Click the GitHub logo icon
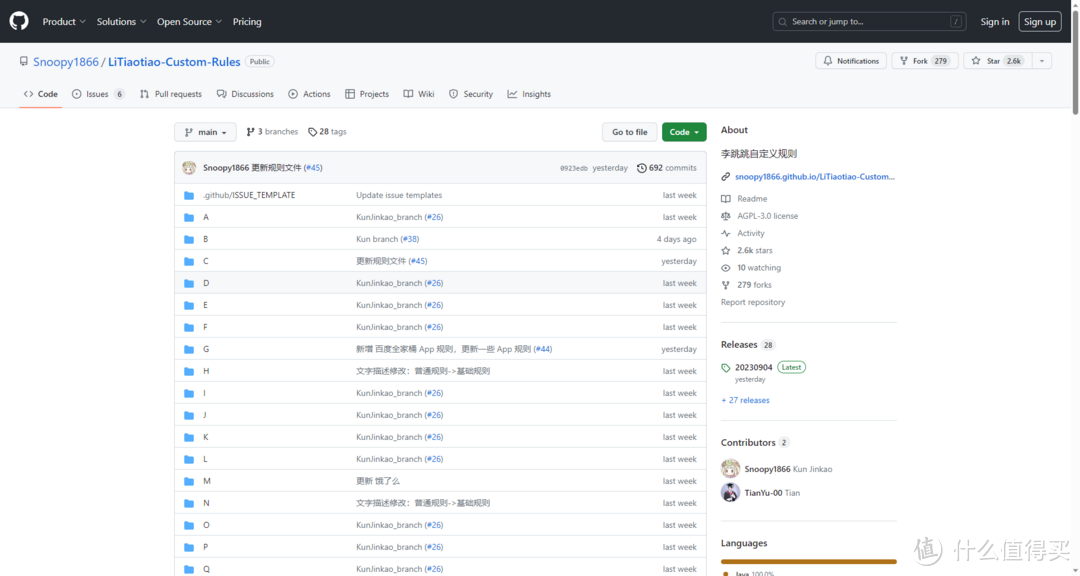 (x=19, y=21)
